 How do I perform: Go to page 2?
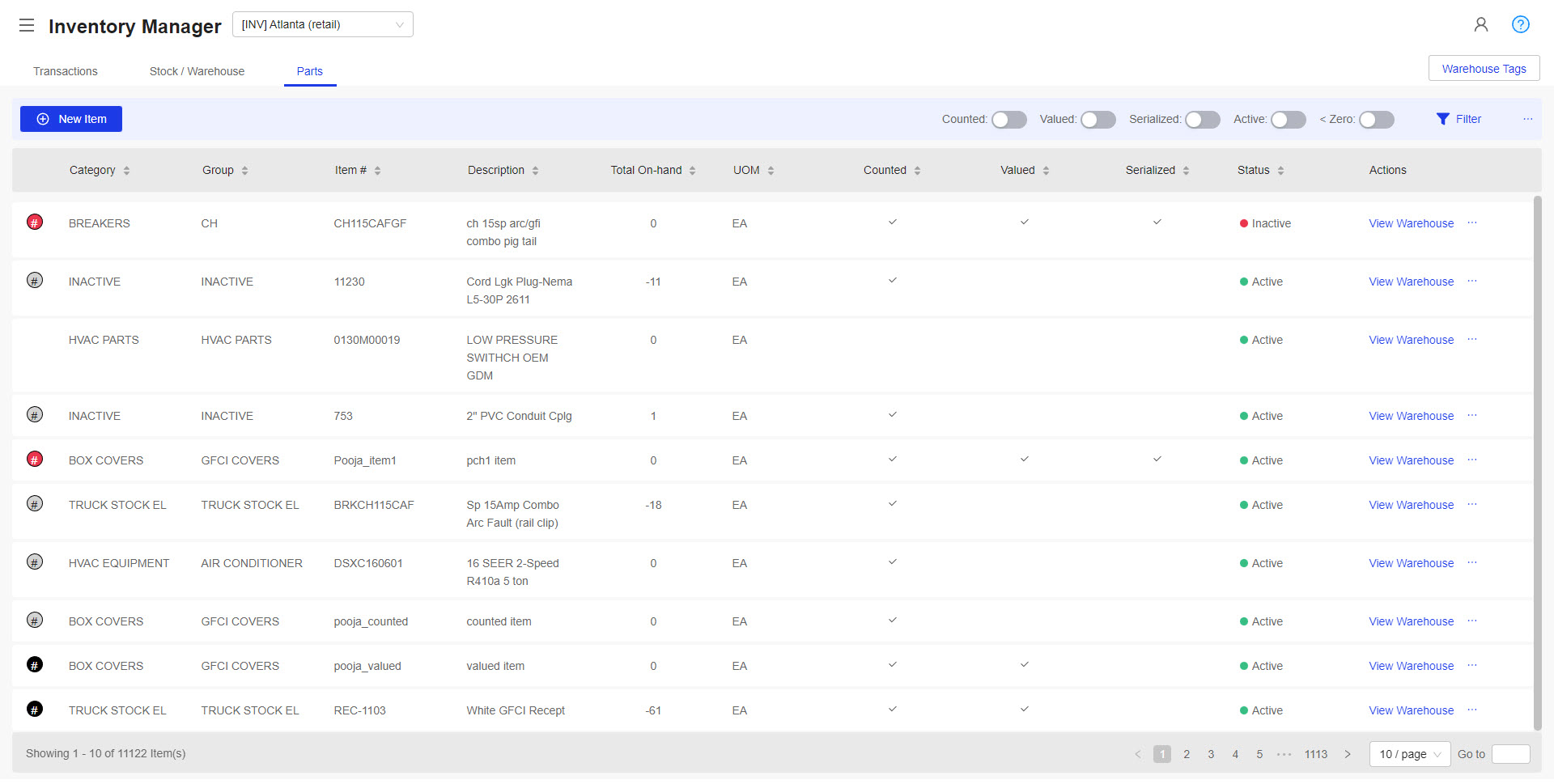pos(1187,754)
